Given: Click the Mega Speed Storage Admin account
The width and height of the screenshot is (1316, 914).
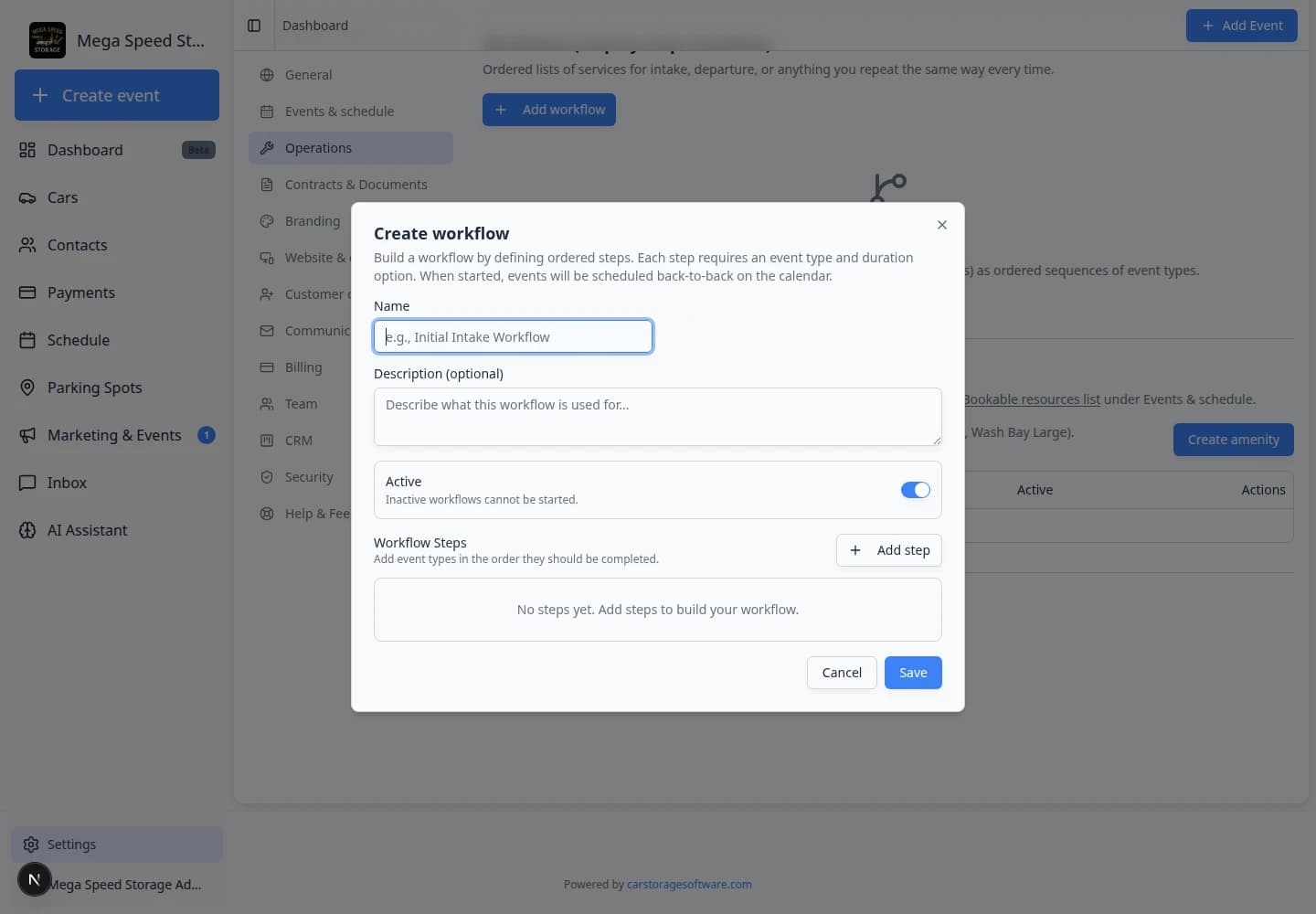Looking at the screenshot, I should coord(117,884).
